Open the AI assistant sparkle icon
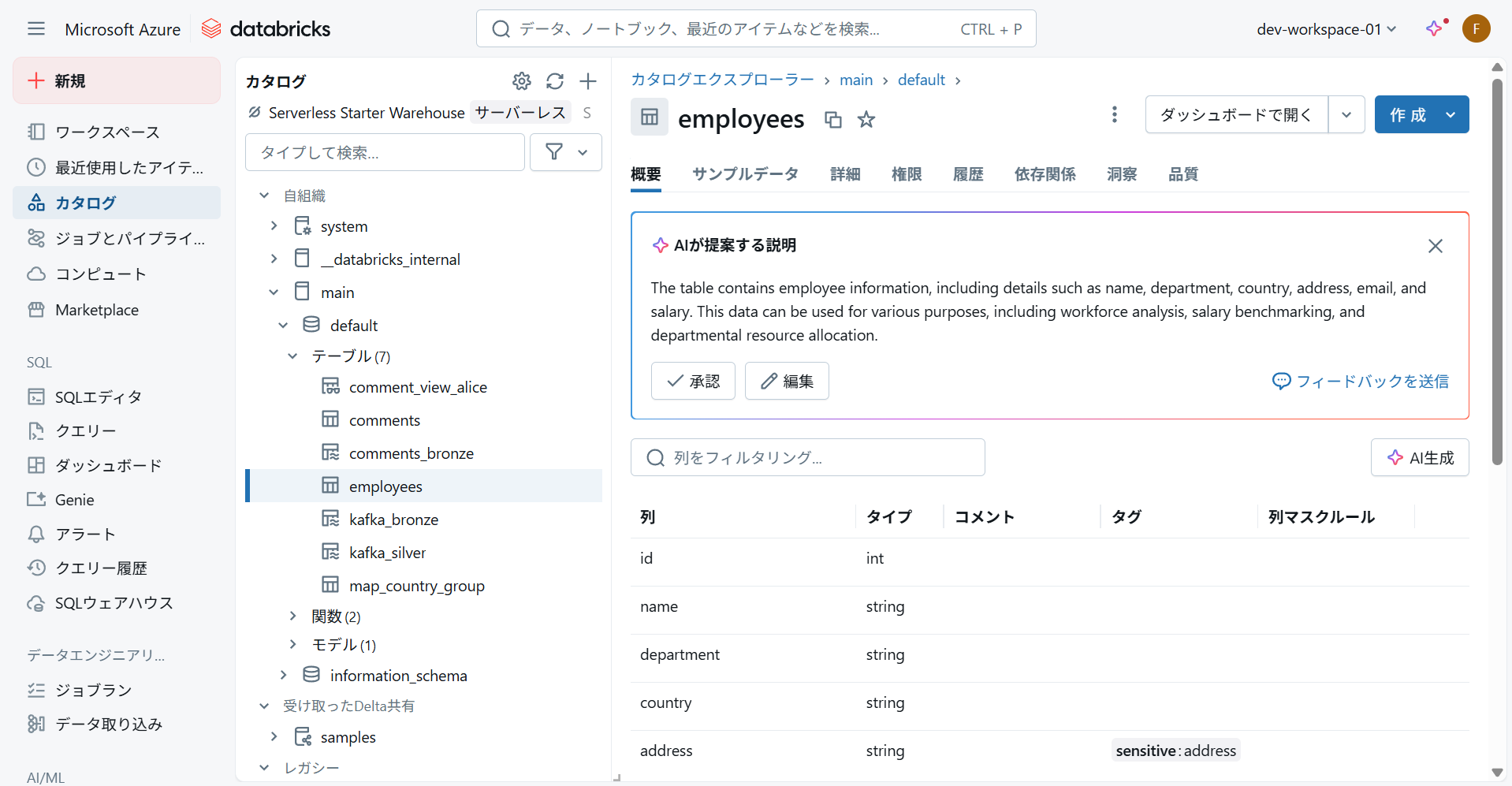 pyautogui.click(x=1435, y=29)
